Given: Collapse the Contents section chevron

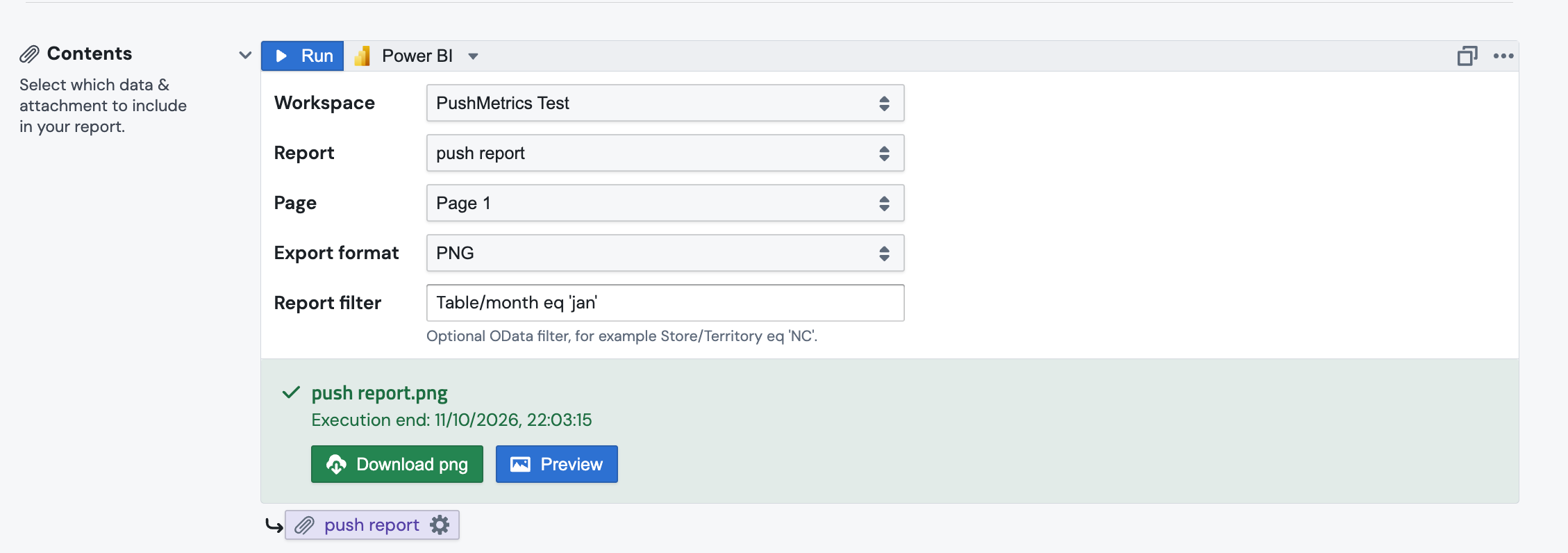Looking at the screenshot, I should [x=245, y=54].
